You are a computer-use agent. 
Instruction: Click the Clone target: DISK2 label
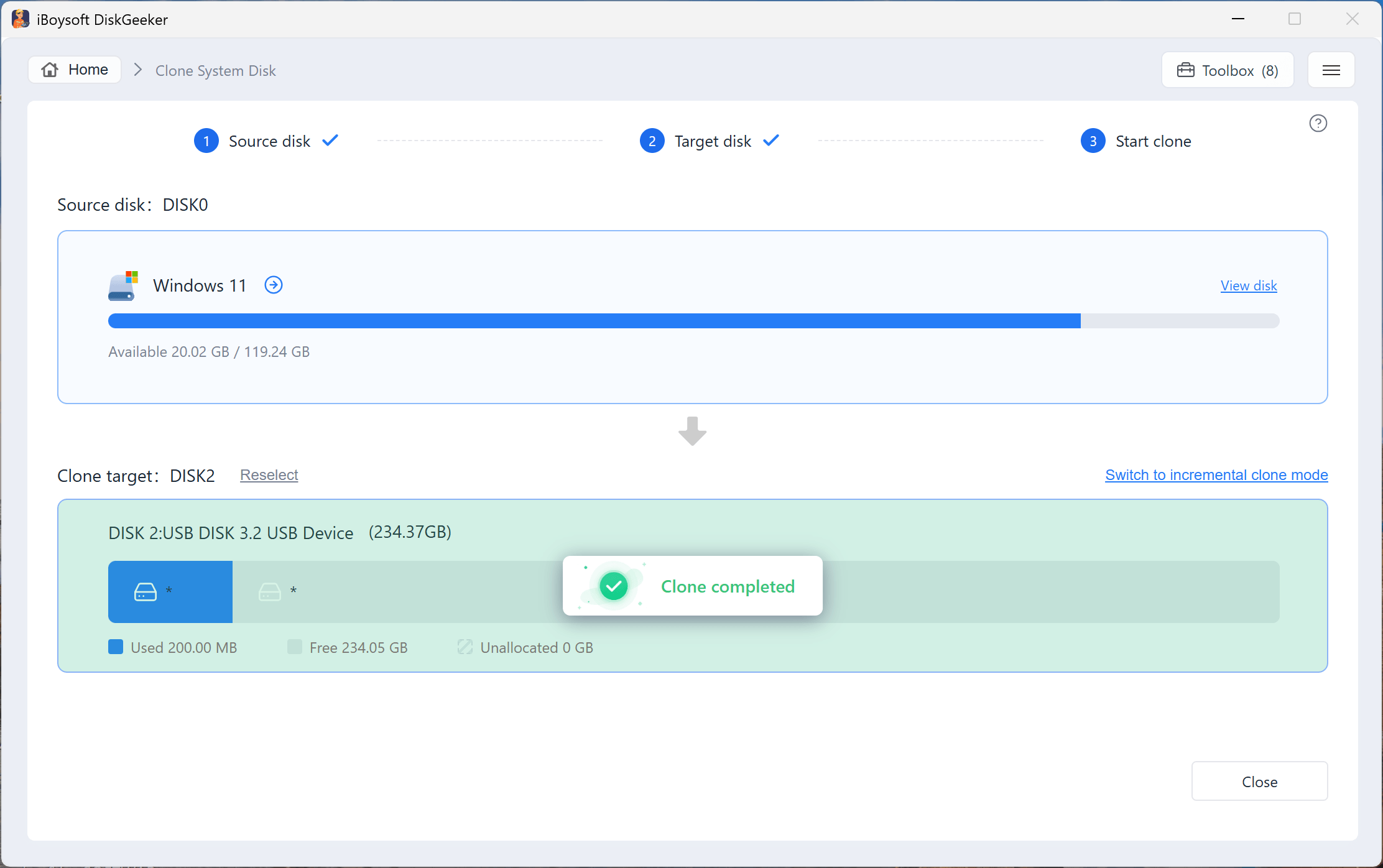pyautogui.click(x=136, y=476)
